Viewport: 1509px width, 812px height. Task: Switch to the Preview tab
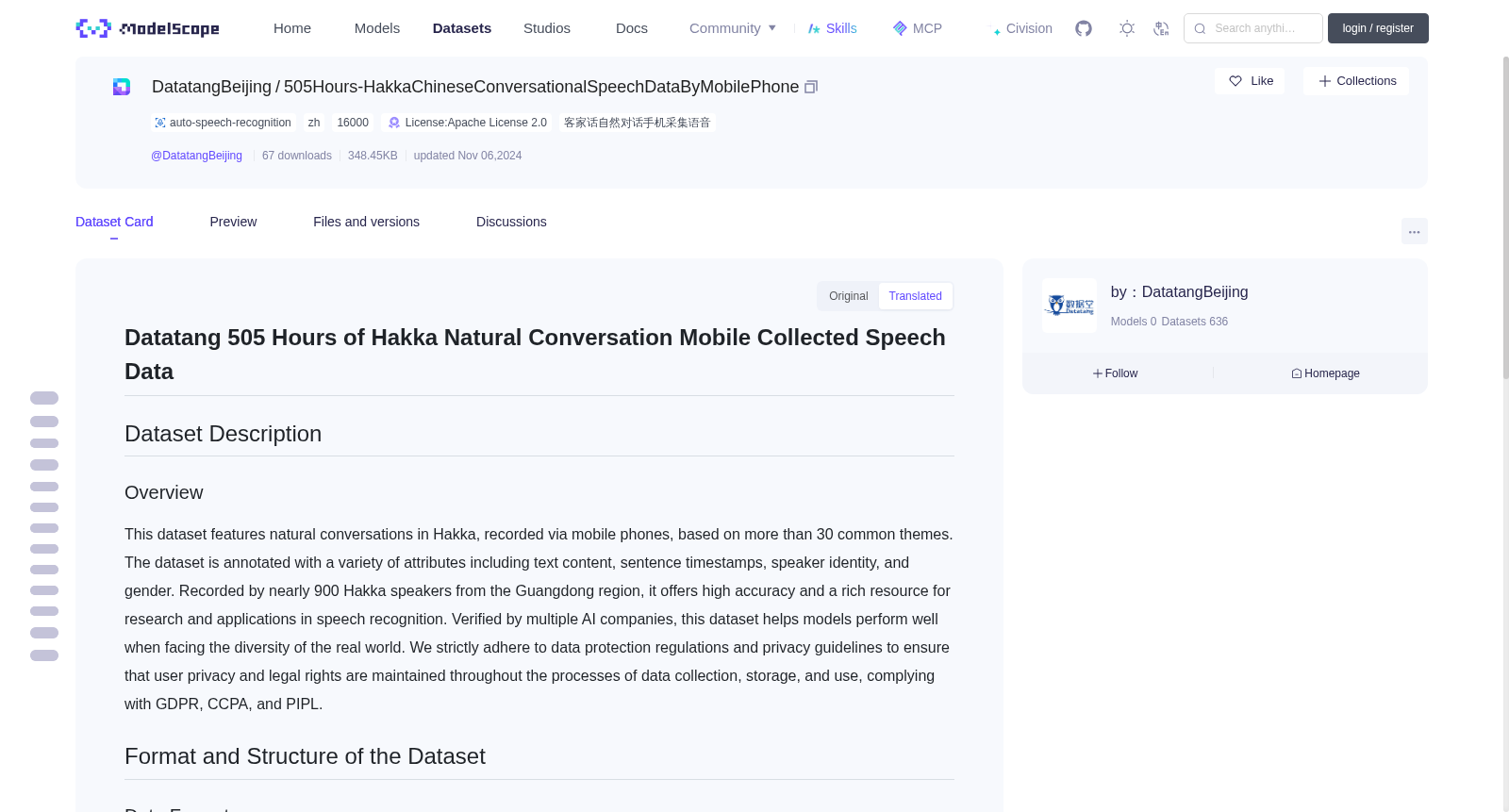[x=233, y=222]
